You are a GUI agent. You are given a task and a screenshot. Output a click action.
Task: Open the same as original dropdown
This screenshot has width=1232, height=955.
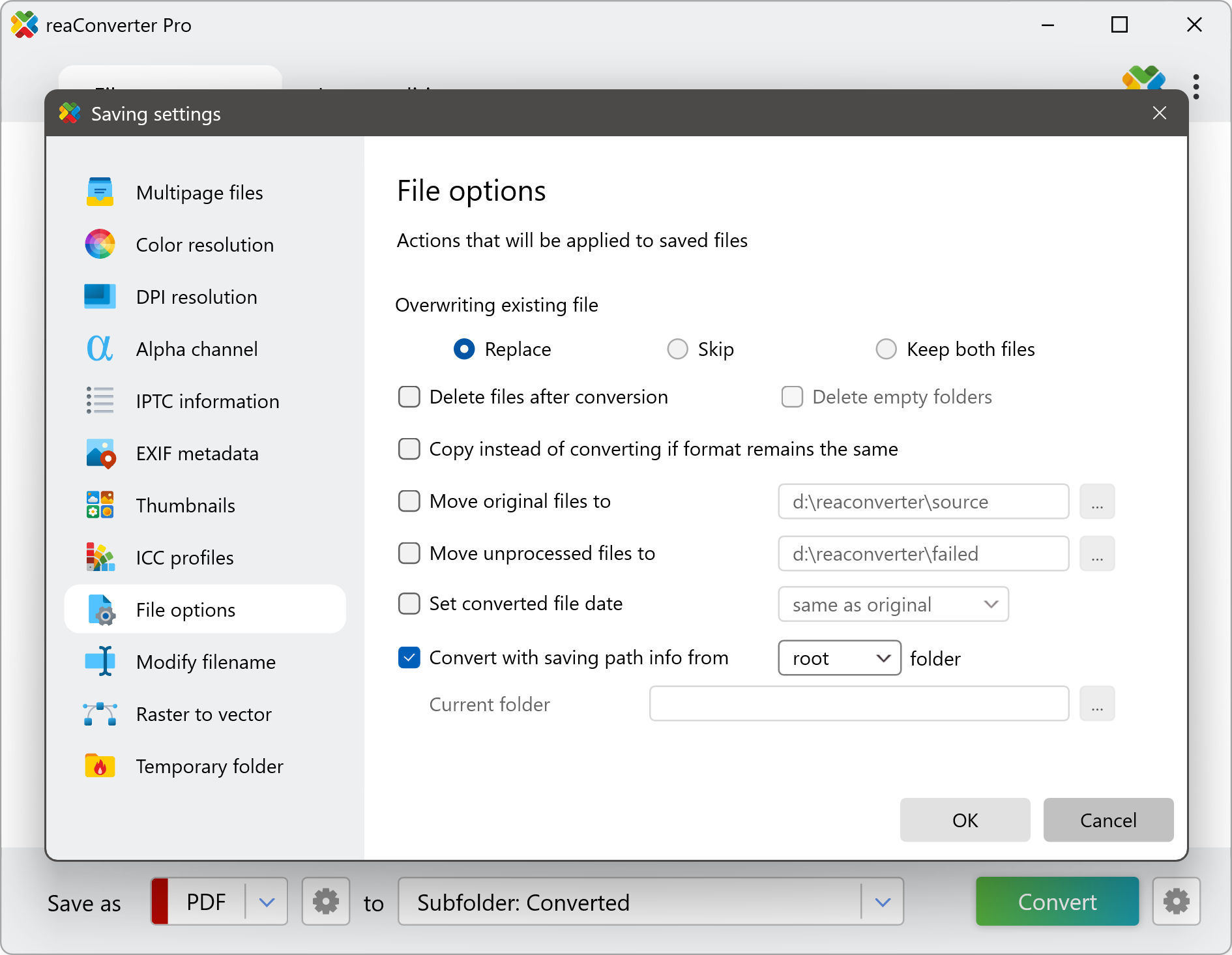(893, 604)
